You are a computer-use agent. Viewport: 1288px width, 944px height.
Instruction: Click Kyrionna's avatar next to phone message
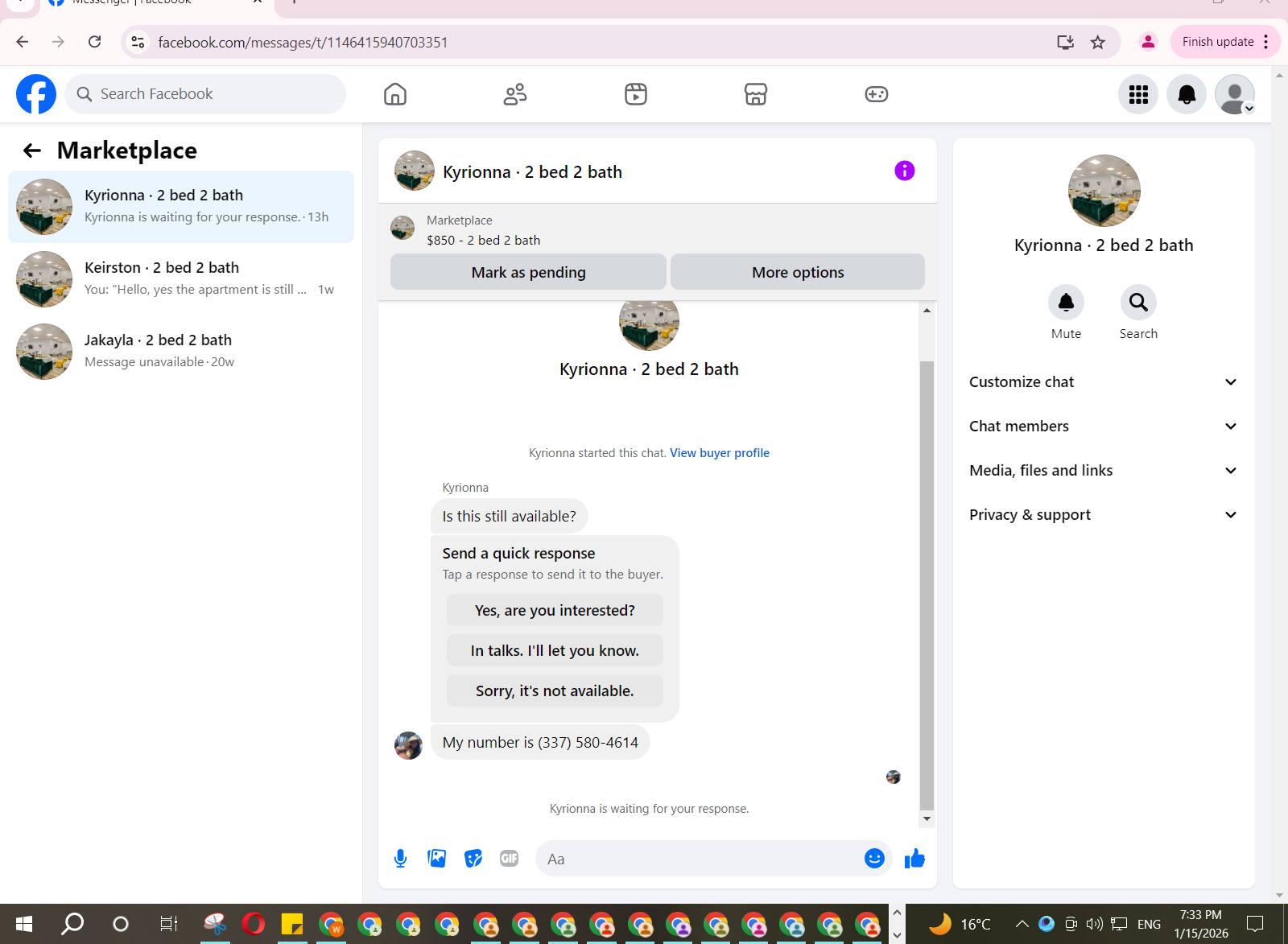408,745
